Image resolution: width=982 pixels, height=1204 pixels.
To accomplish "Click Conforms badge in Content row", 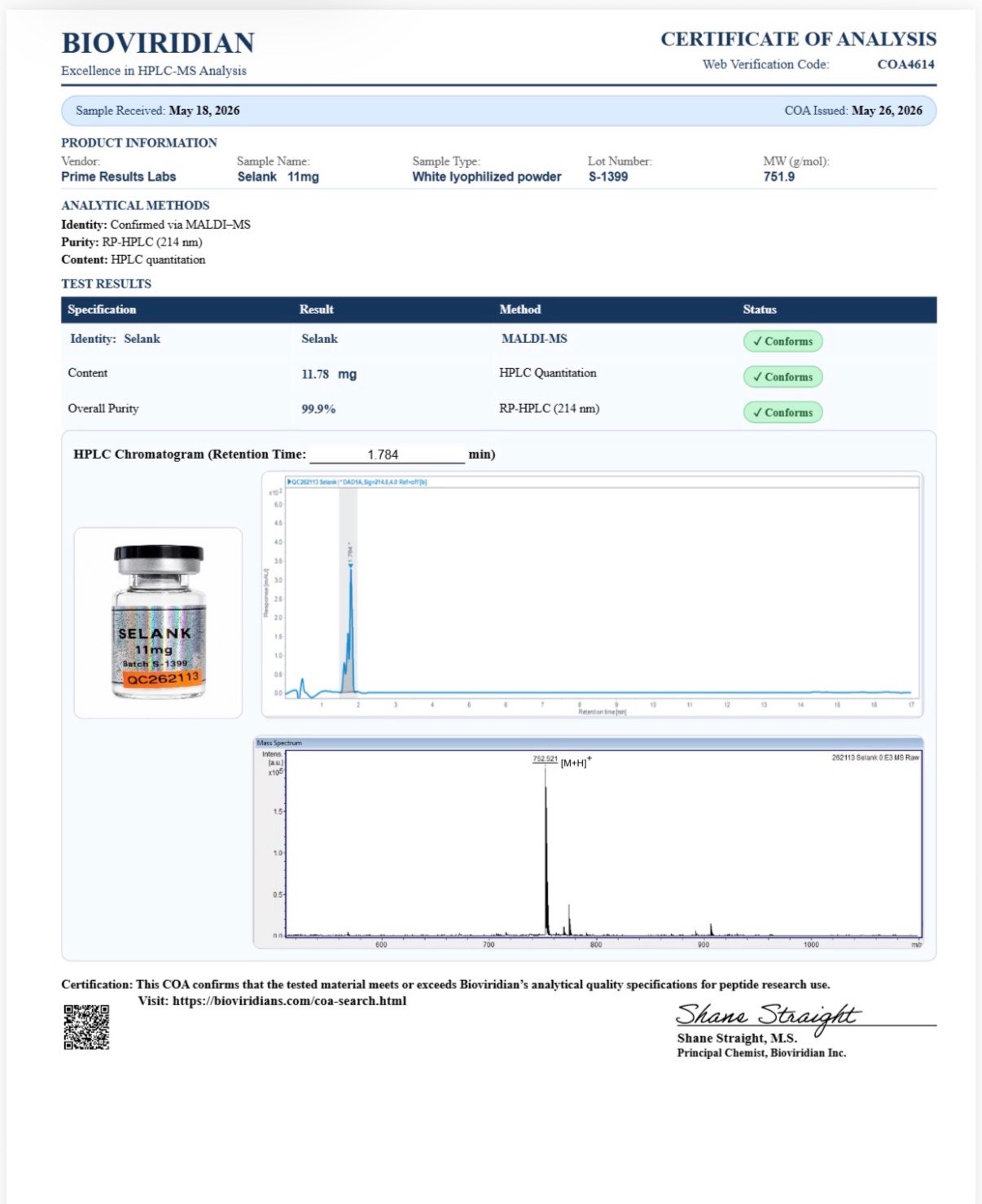I will pyautogui.click(x=783, y=377).
